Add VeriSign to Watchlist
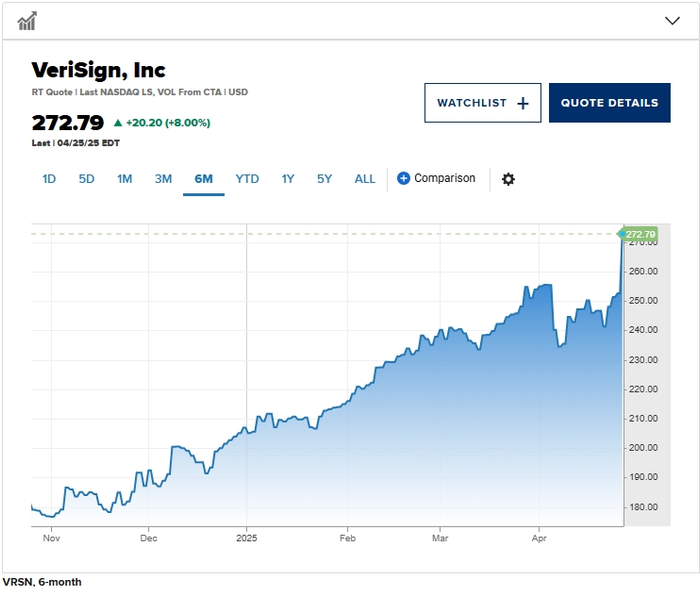This screenshot has height=596, width=700. point(482,103)
